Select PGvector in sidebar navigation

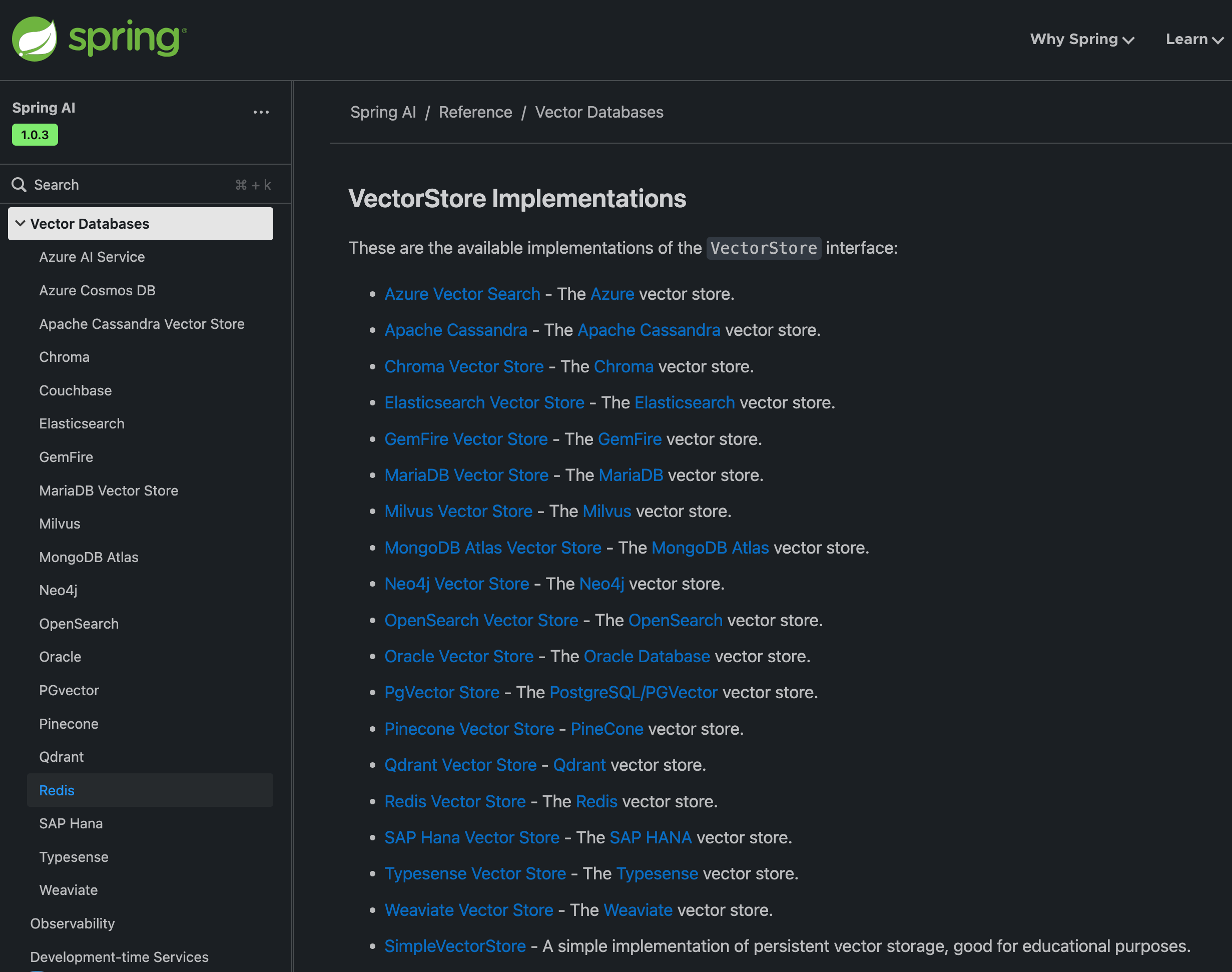(69, 690)
